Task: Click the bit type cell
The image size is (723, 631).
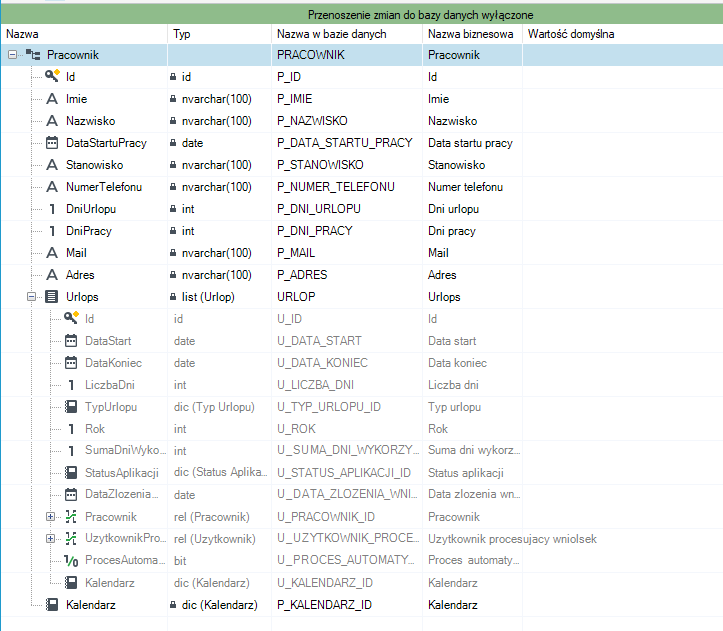Action: tap(219, 561)
